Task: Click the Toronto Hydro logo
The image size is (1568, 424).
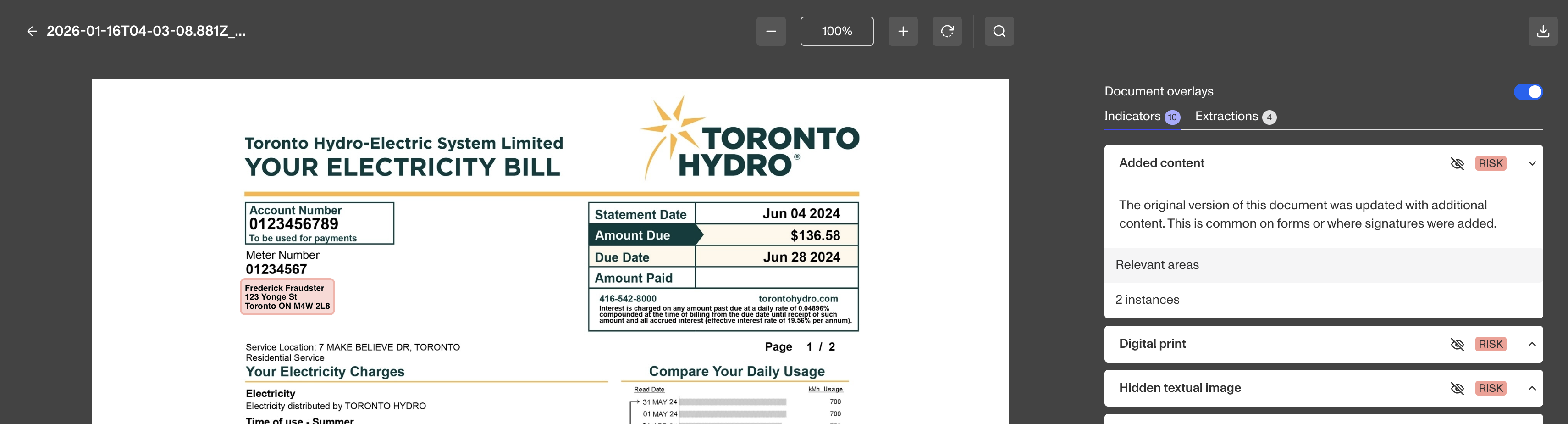Action: point(750,138)
